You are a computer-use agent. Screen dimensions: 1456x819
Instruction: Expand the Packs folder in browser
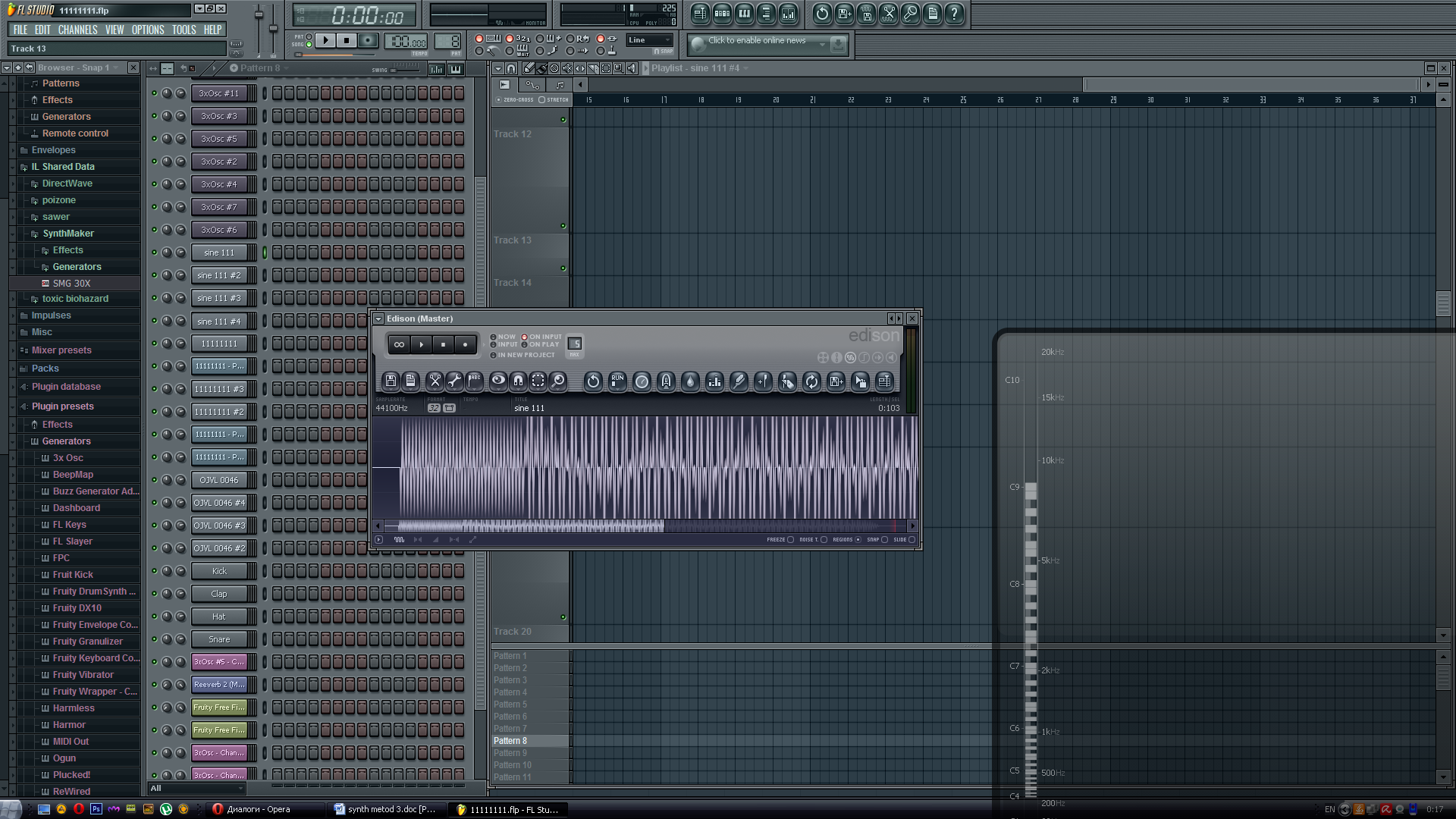tap(45, 369)
